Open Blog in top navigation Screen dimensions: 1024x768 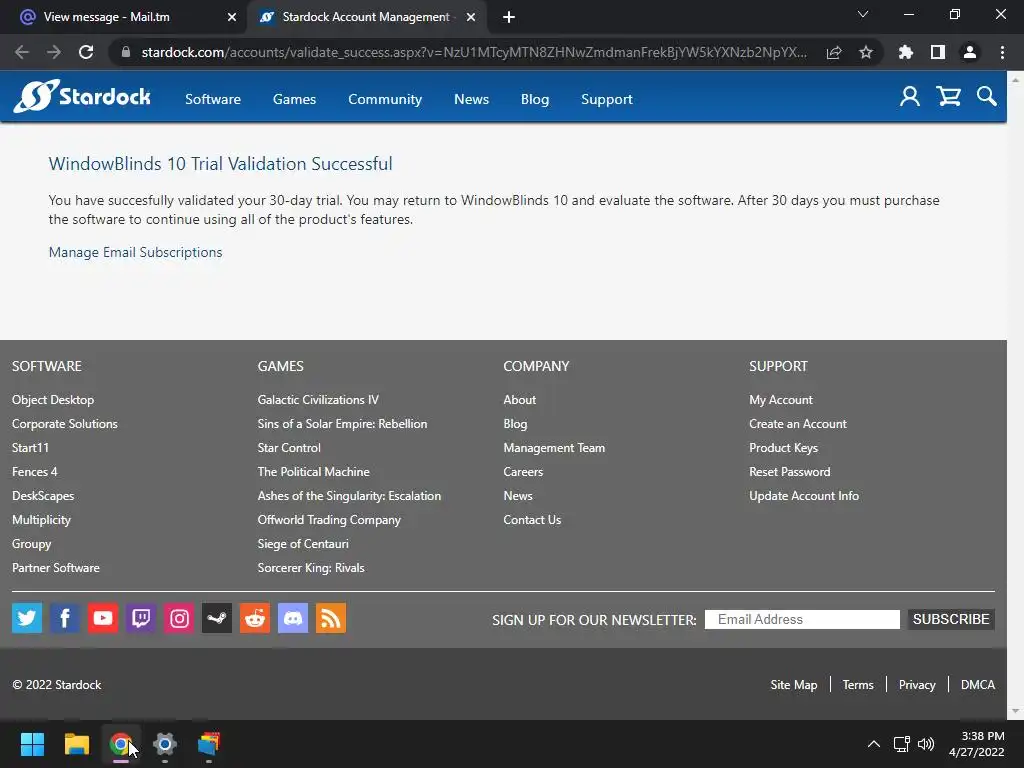coord(535,99)
